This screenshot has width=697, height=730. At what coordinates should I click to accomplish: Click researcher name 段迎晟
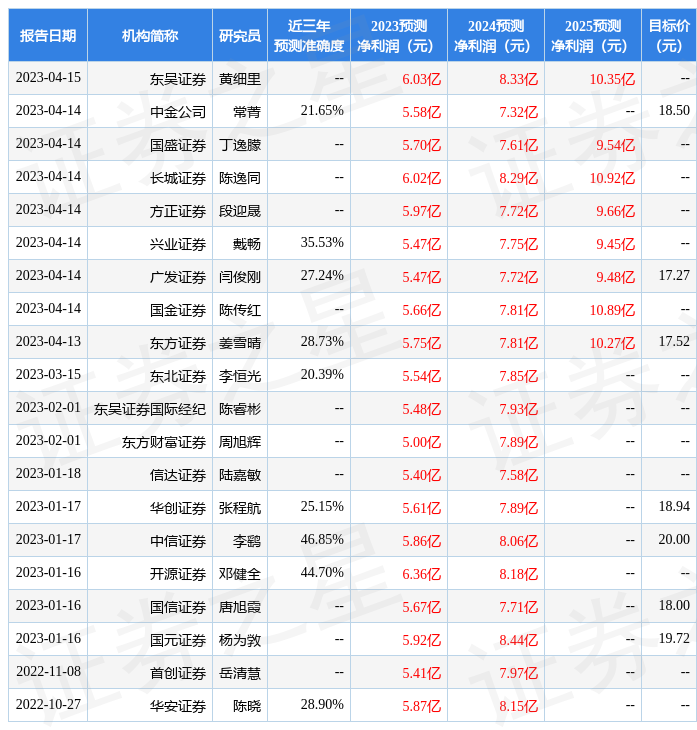tap(240, 211)
